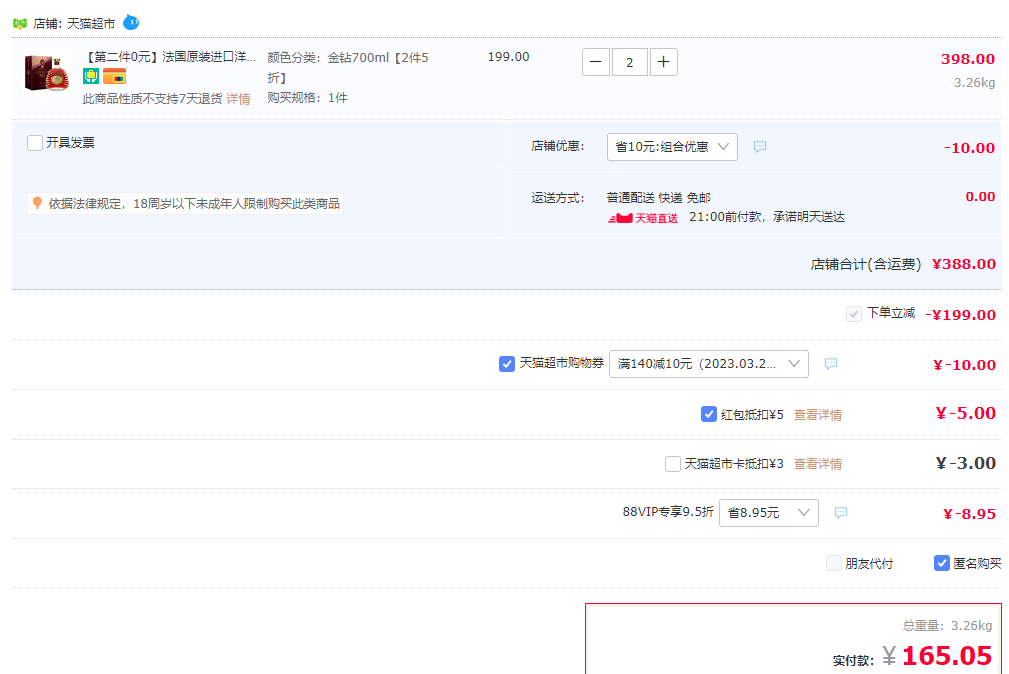
Task: Click the ¥-8.95 VIP discount amount
Action: pyautogui.click(x=969, y=514)
